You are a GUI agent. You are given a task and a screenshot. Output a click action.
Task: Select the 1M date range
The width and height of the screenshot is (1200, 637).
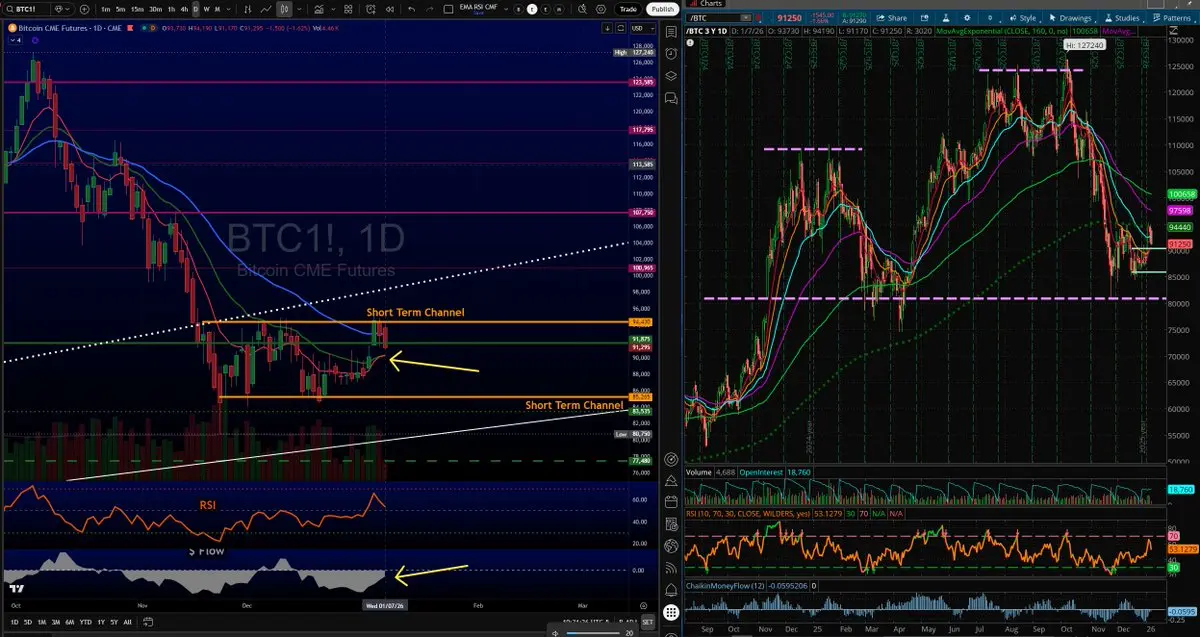tap(41, 622)
